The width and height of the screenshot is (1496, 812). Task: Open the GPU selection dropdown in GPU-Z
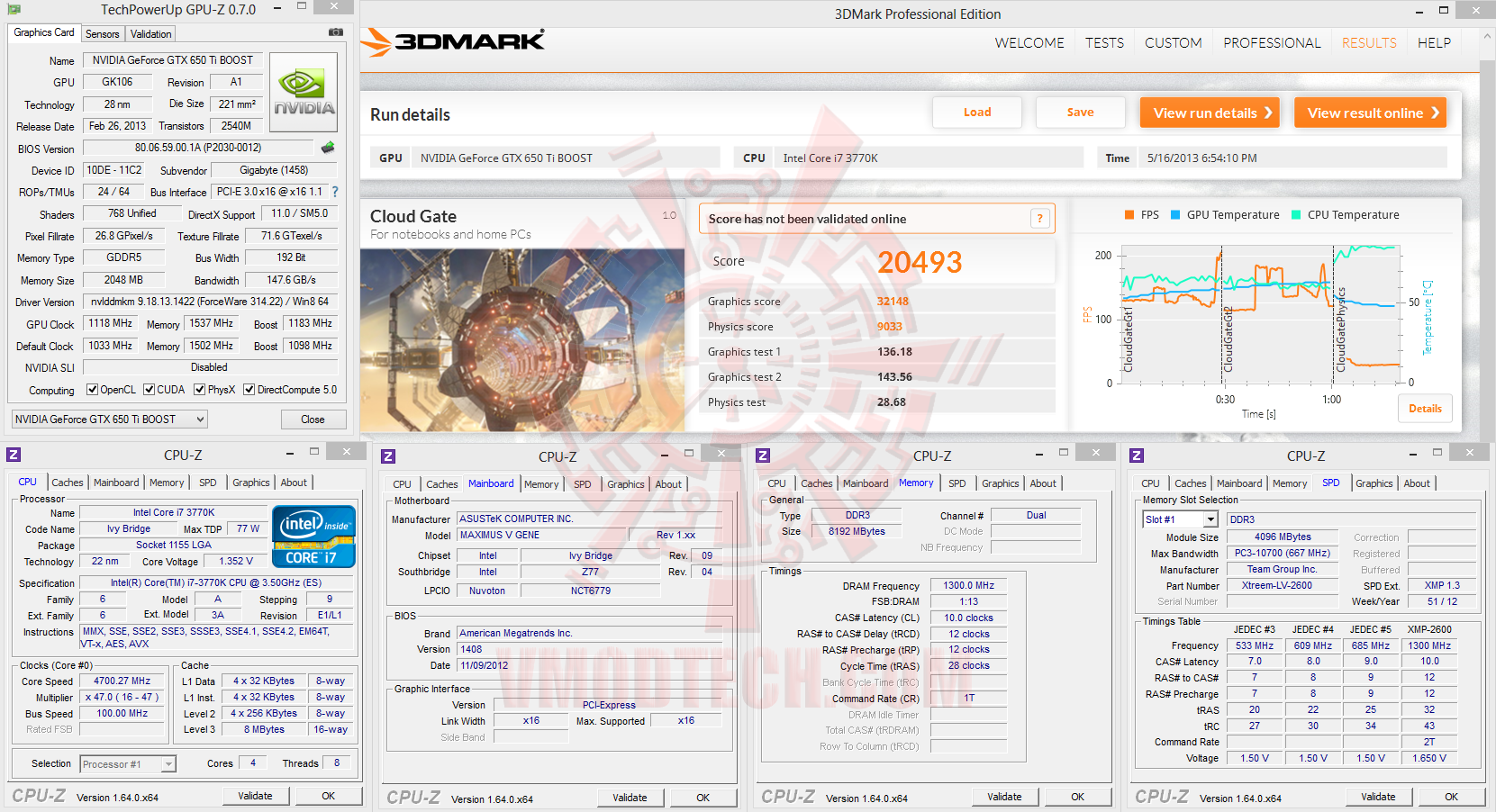[110, 420]
